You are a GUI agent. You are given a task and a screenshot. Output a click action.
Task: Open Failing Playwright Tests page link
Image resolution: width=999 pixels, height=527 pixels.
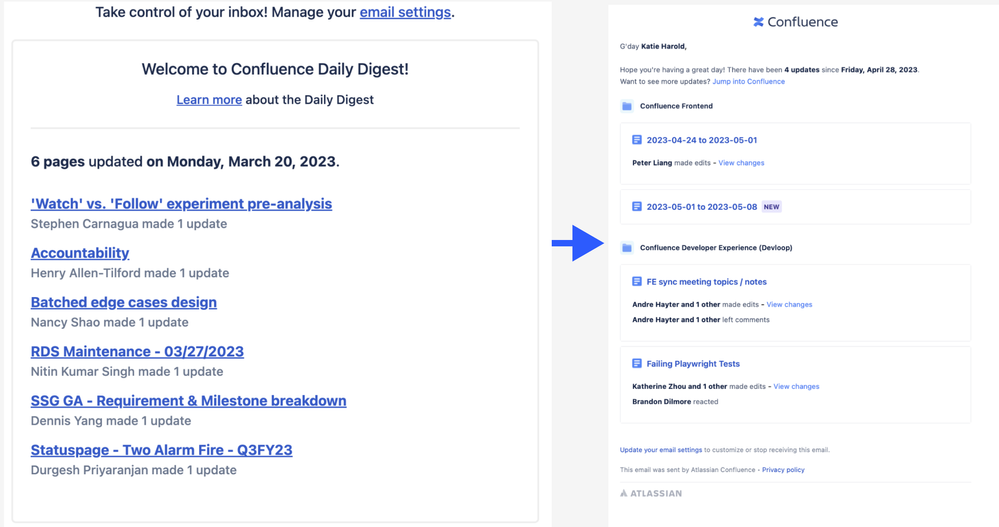click(693, 364)
